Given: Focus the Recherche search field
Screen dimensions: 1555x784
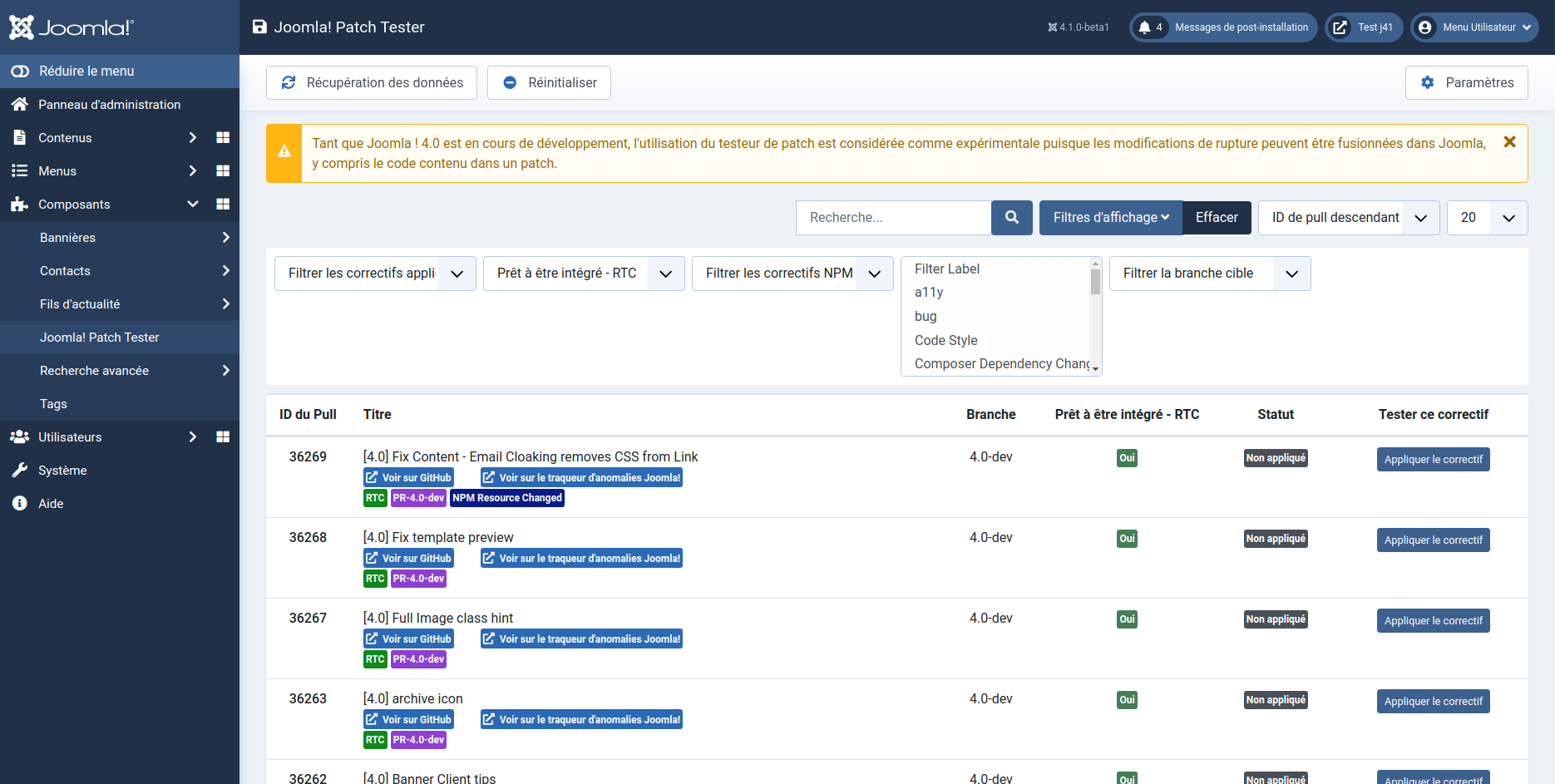Looking at the screenshot, I should point(893,218).
